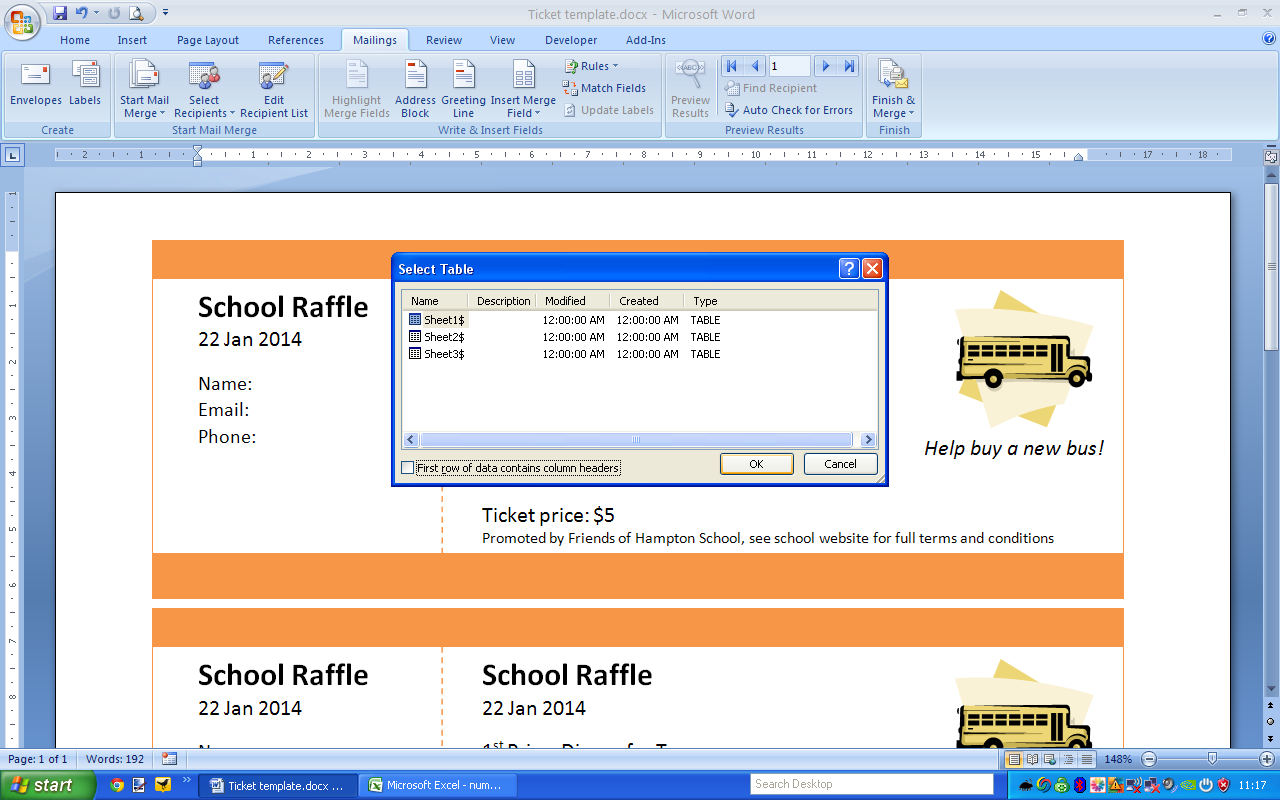The width and height of the screenshot is (1280, 800).
Task: Click the Save icon on Quick Access Toolbar
Action: click(61, 12)
